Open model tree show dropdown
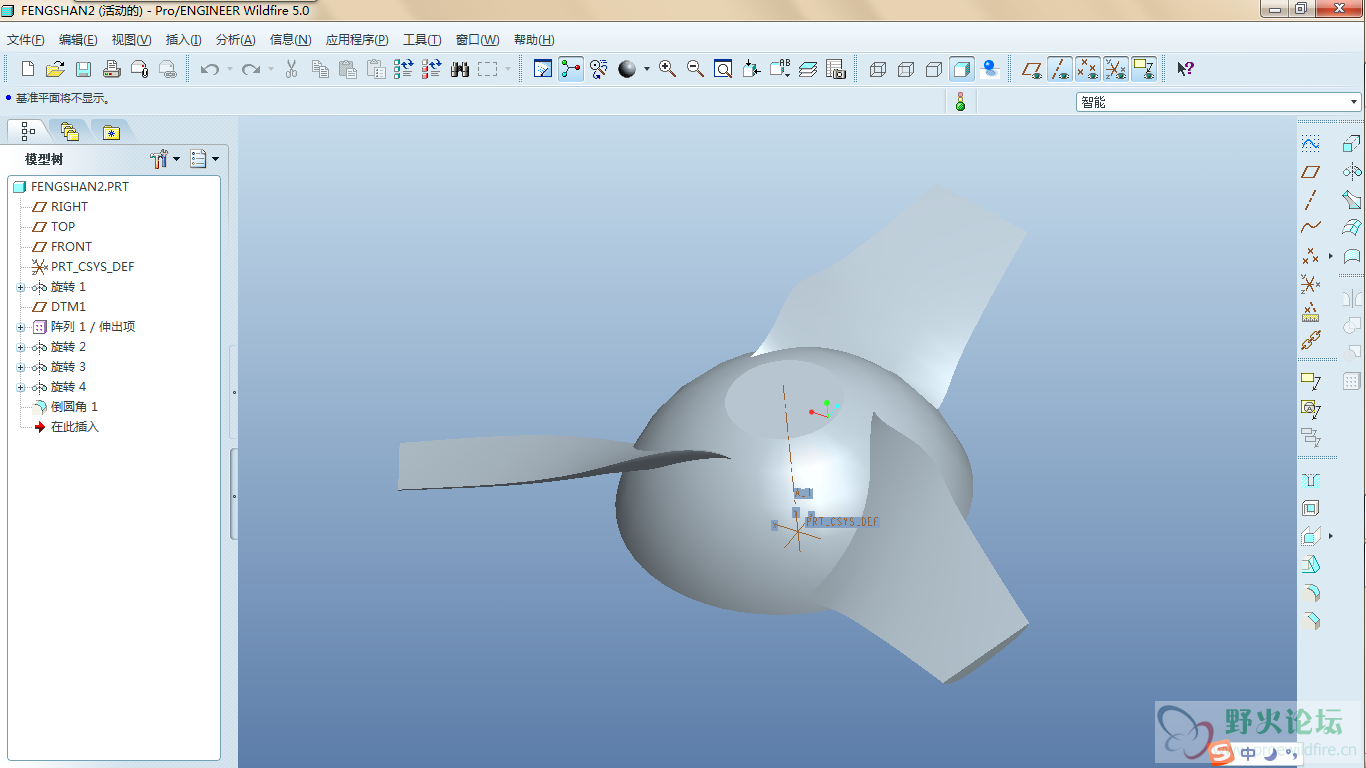The image size is (1366, 768). point(204,159)
